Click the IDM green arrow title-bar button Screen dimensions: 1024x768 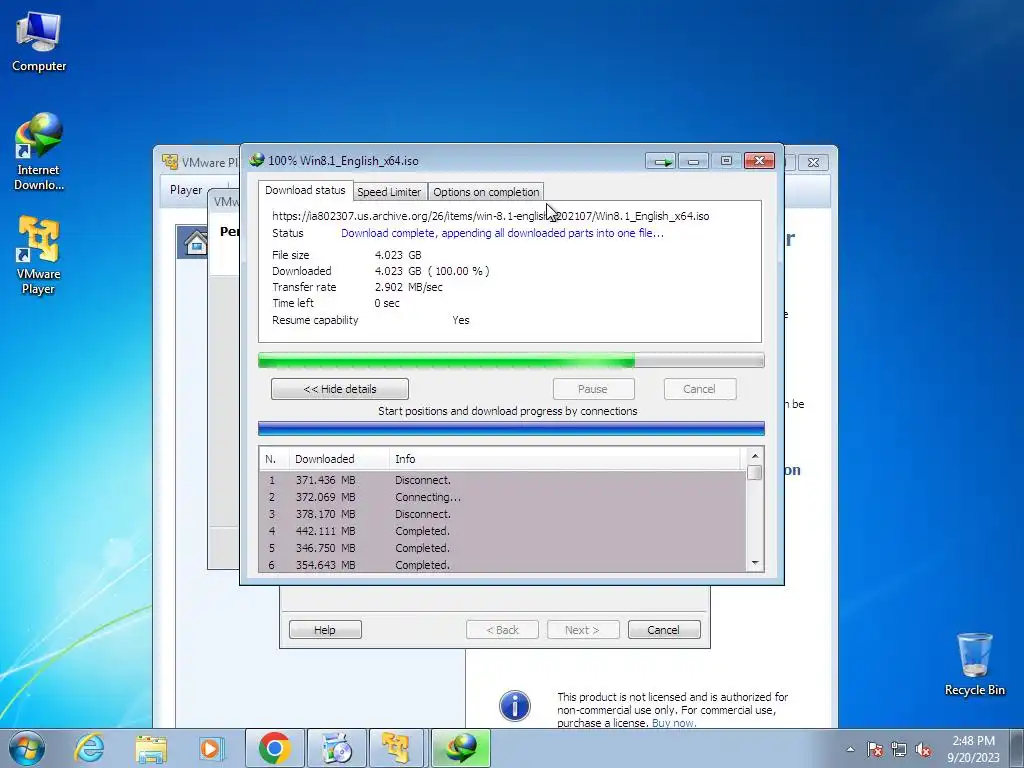(x=660, y=161)
